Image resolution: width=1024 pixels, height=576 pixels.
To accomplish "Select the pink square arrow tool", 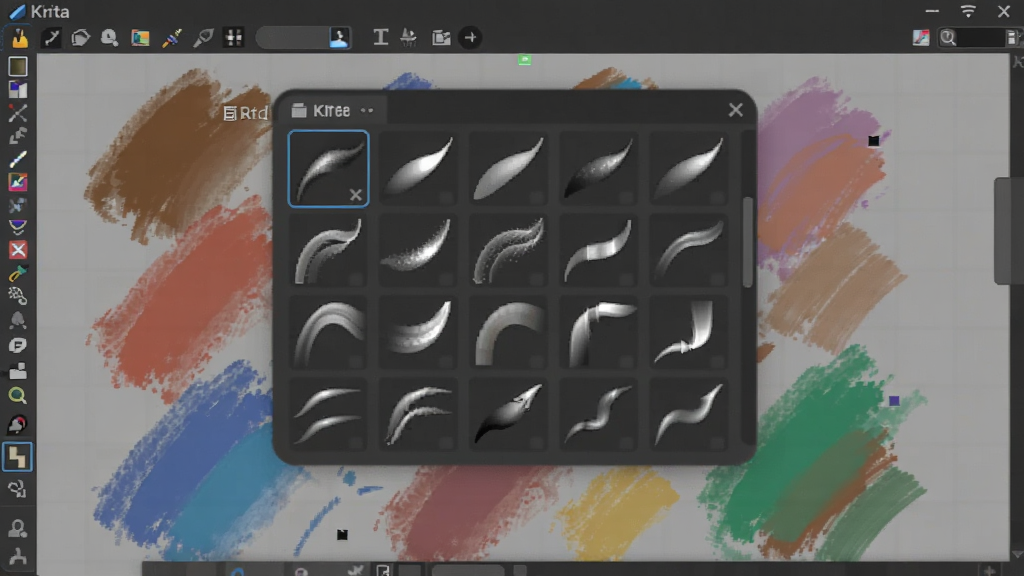I will (x=18, y=182).
